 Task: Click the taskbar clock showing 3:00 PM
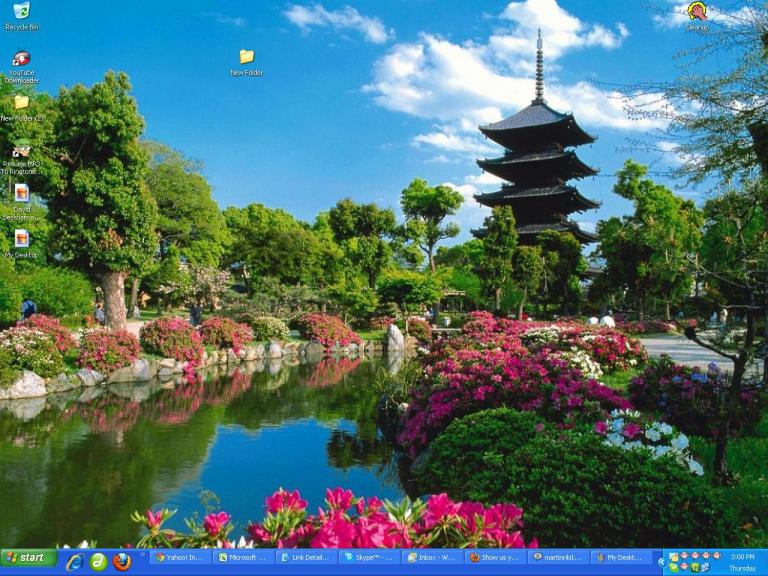pyautogui.click(x=743, y=556)
